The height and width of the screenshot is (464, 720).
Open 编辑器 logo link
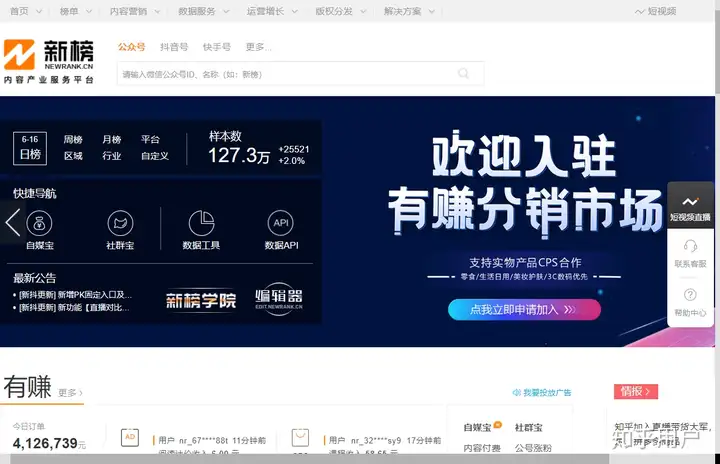click(279, 299)
